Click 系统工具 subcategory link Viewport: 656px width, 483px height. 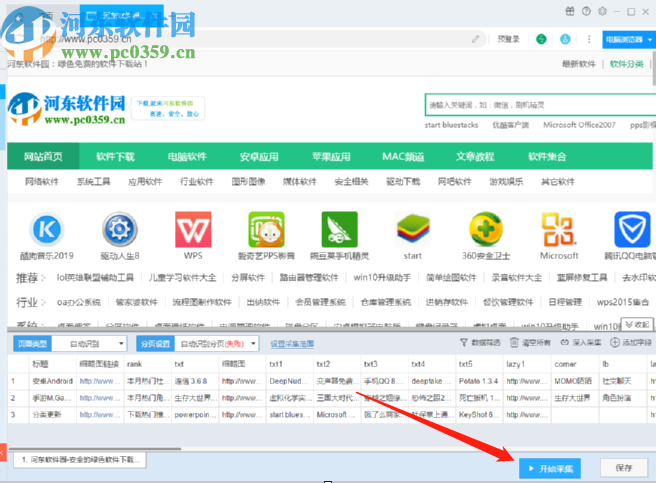coord(93,181)
